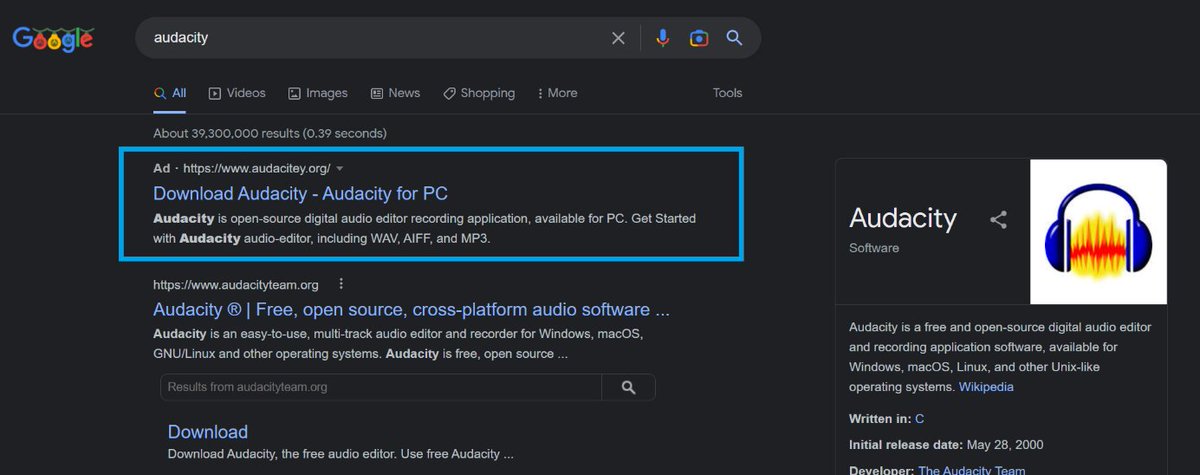The image size is (1200, 475).
Task: Start voice search with microphone icon
Action: tap(662, 38)
